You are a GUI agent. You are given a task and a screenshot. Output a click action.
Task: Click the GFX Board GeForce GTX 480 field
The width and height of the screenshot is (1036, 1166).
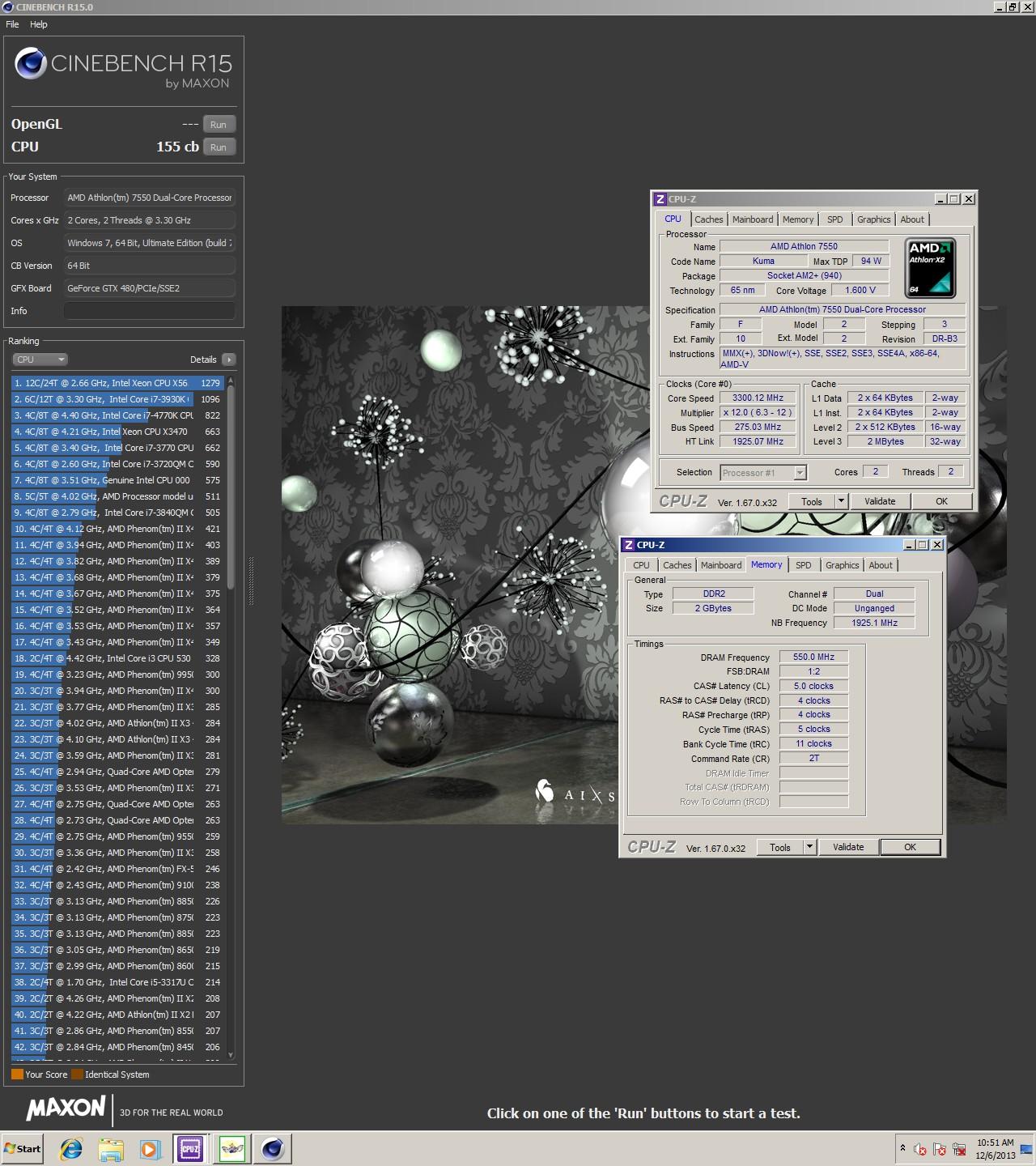click(x=150, y=288)
